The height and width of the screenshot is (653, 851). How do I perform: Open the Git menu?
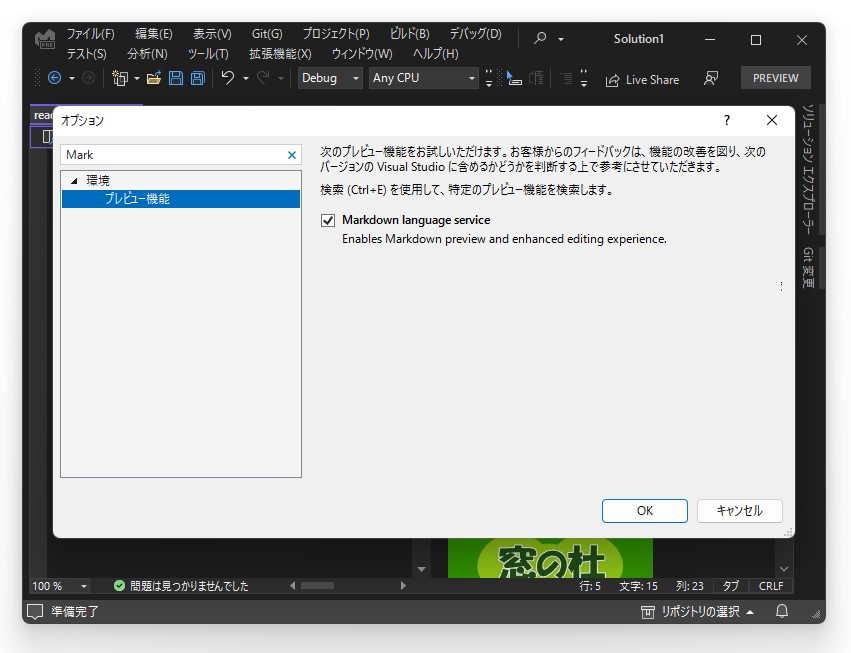266,33
